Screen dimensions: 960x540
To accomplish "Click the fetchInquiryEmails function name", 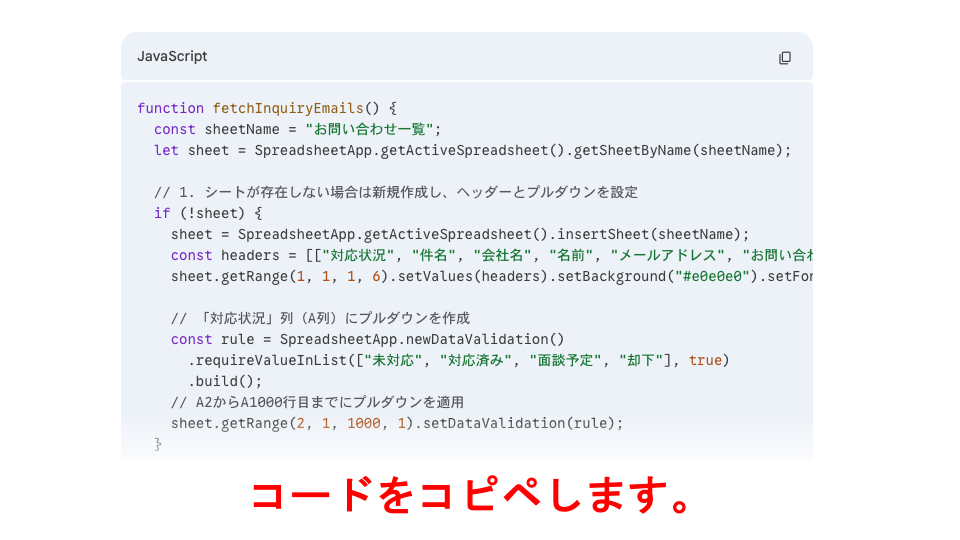I will coord(288,108).
